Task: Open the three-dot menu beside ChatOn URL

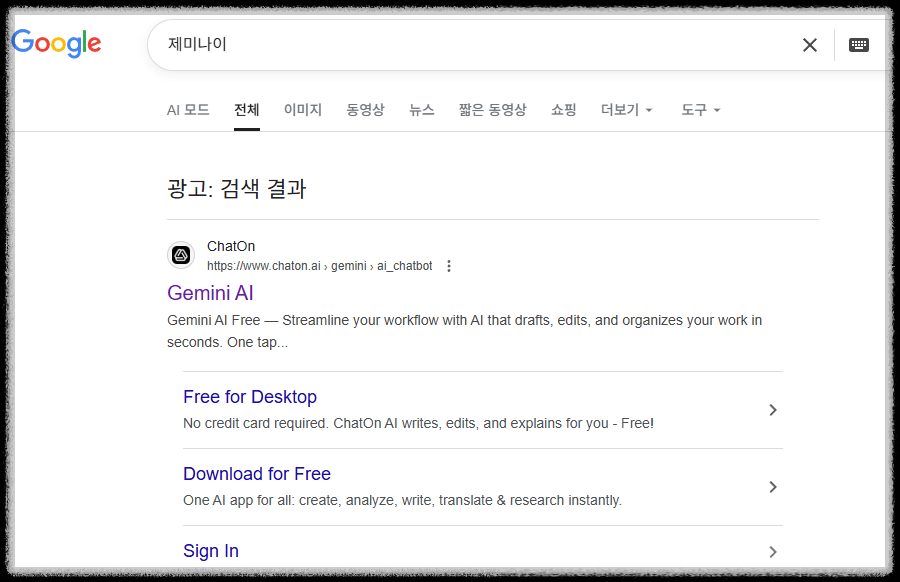Action: click(x=449, y=266)
